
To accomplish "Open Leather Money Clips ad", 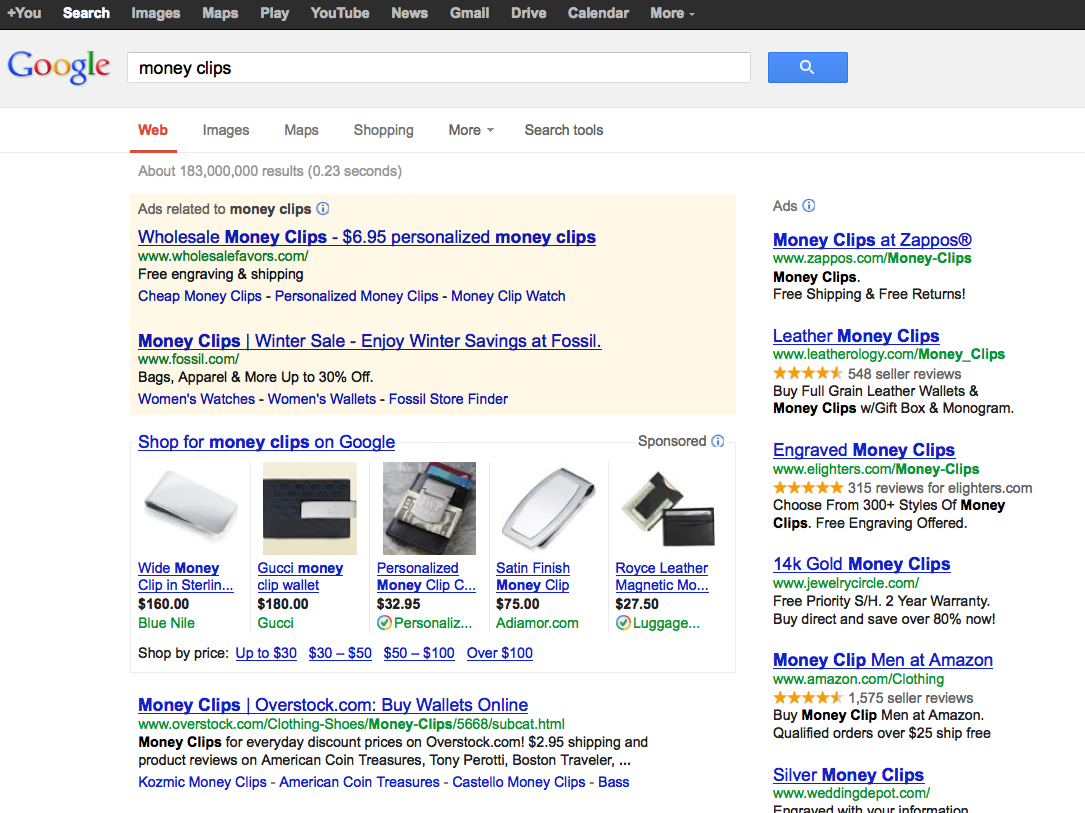I will (856, 336).
